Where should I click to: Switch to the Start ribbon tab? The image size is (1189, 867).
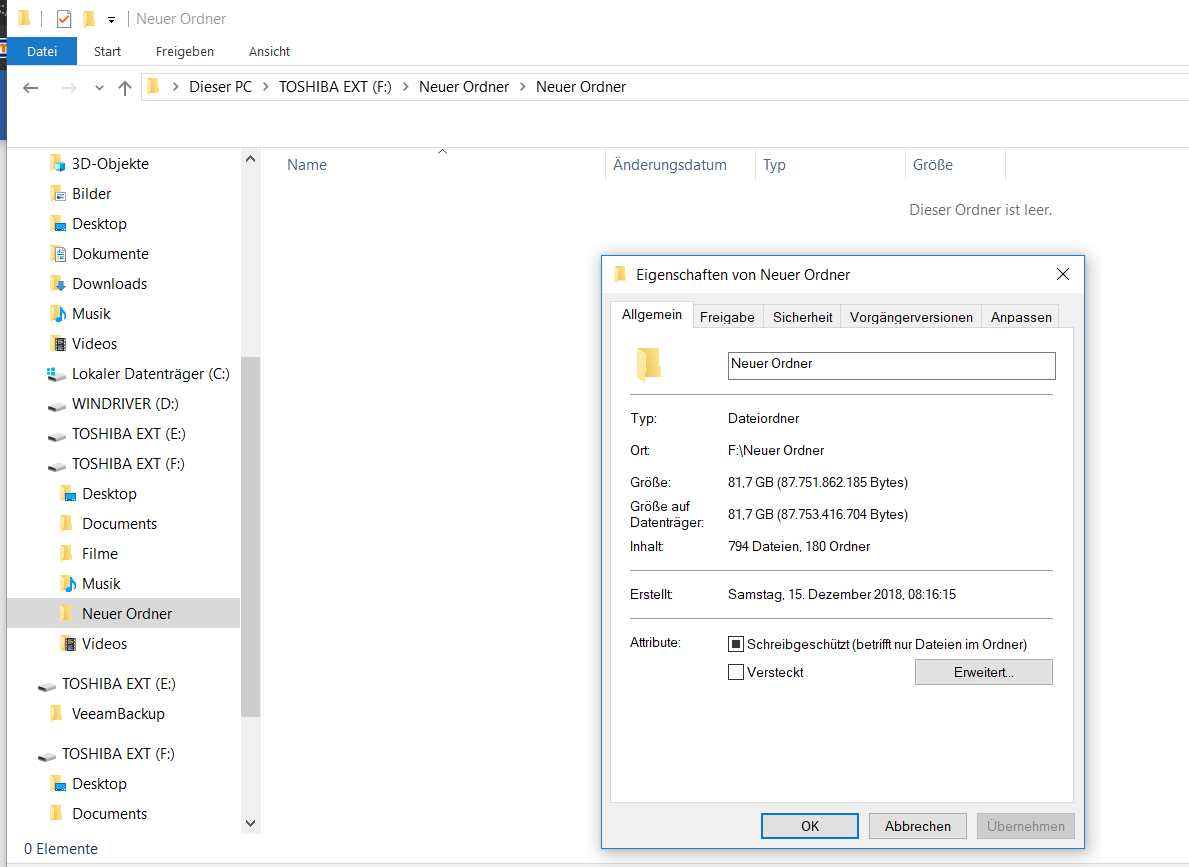(107, 52)
